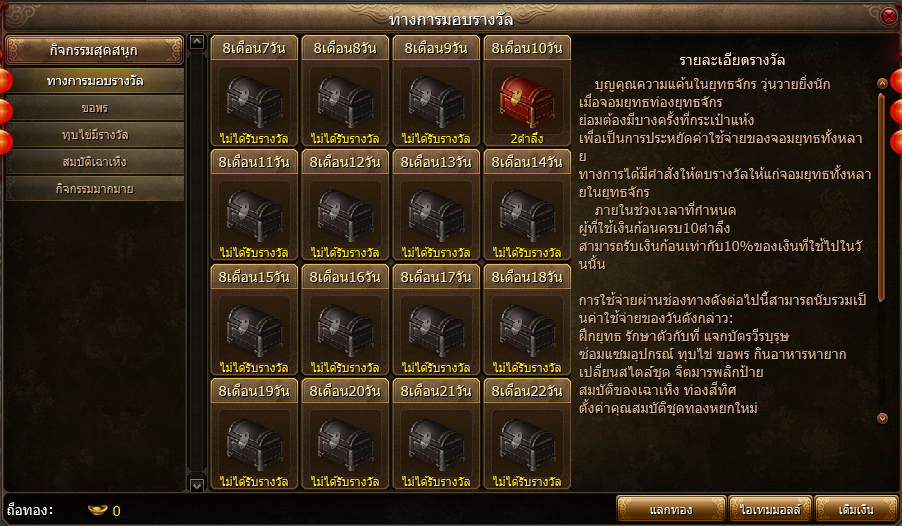Image resolution: width=902 pixels, height=526 pixels.
Task: Click the details panel scroll down arrow
Action: click(x=882, y=418)
